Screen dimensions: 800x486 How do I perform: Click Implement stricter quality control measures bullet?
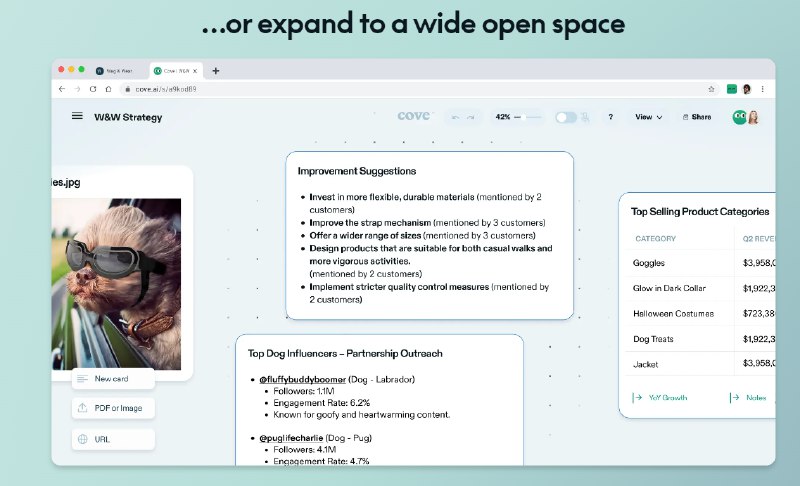click(429, 293)
